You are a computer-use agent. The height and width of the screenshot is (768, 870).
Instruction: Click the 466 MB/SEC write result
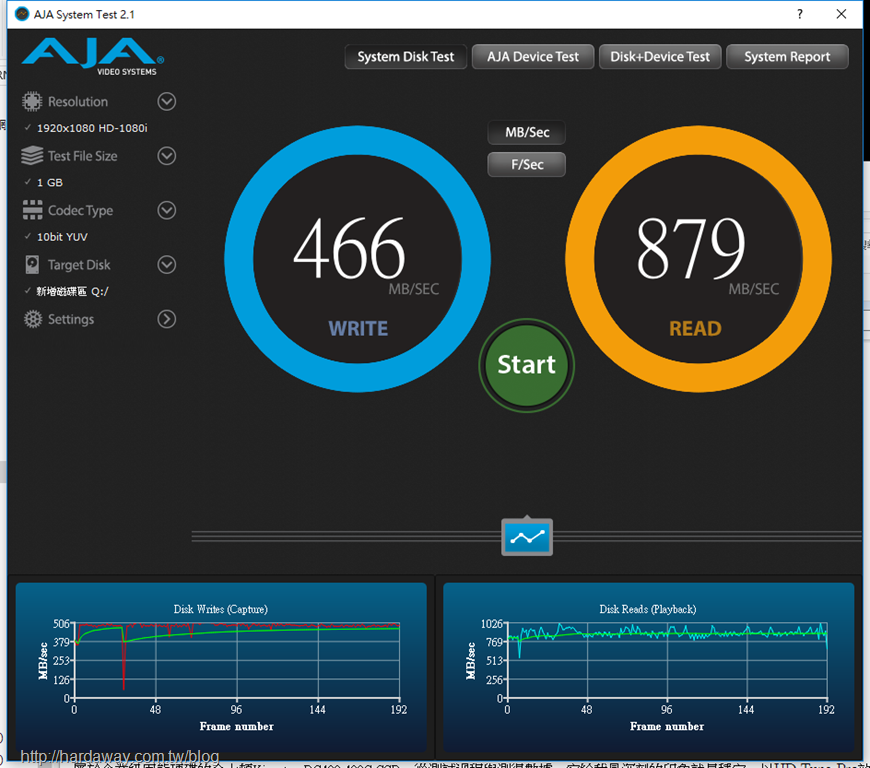(358, 259)
